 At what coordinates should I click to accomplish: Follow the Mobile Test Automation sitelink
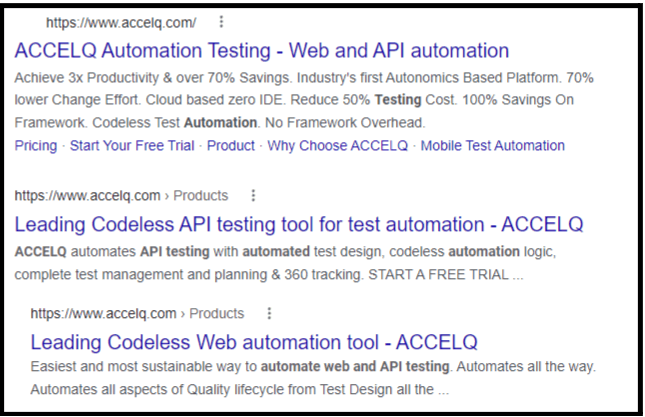(492, 146)
